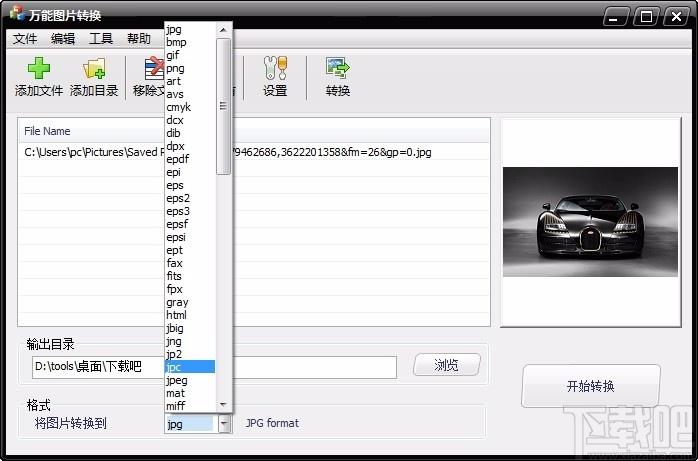Select jpc in the format list

pos(190,367)
